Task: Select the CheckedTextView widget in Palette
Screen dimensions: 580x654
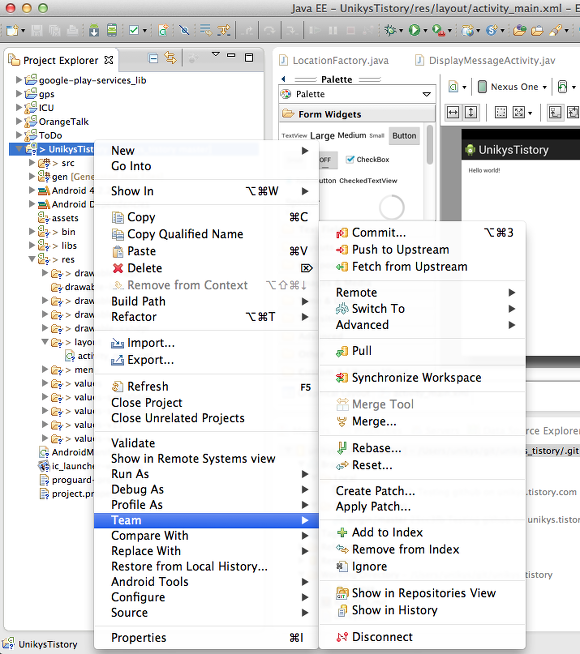Action: [368, 181]
